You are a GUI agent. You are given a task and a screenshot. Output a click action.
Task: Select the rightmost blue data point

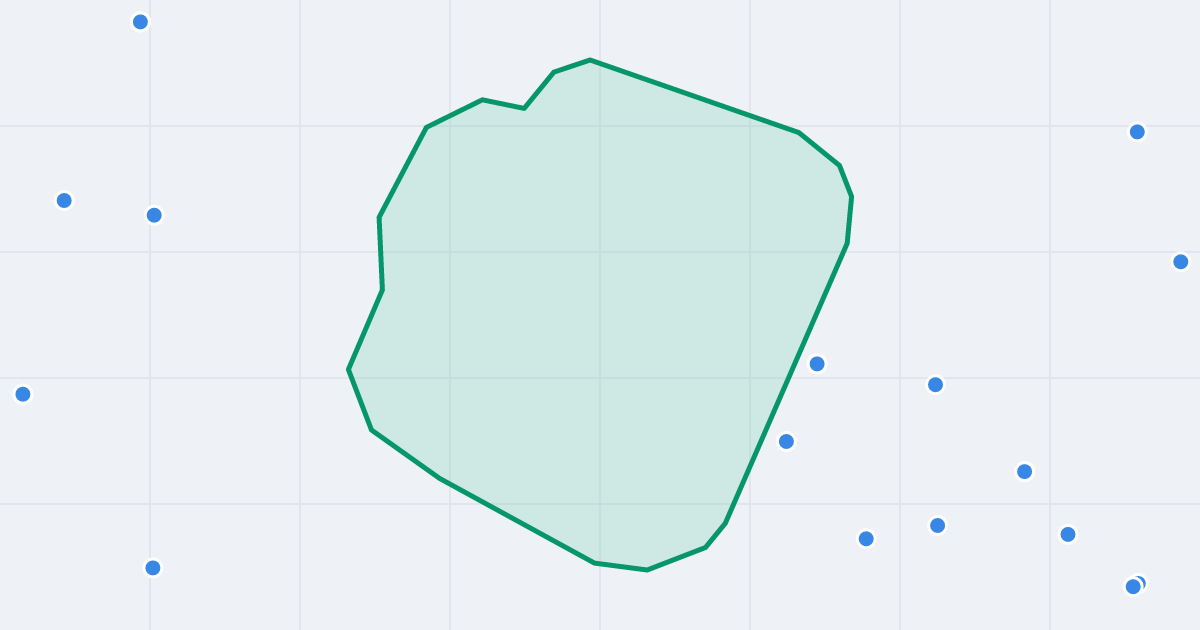click(x=1180, y=262)
